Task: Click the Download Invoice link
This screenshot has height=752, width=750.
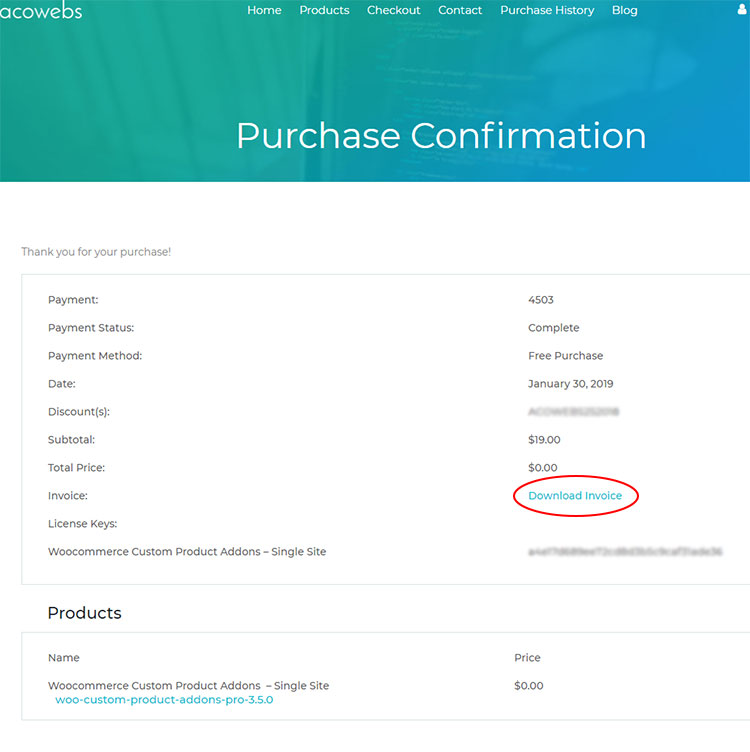Action: [575, 495]
